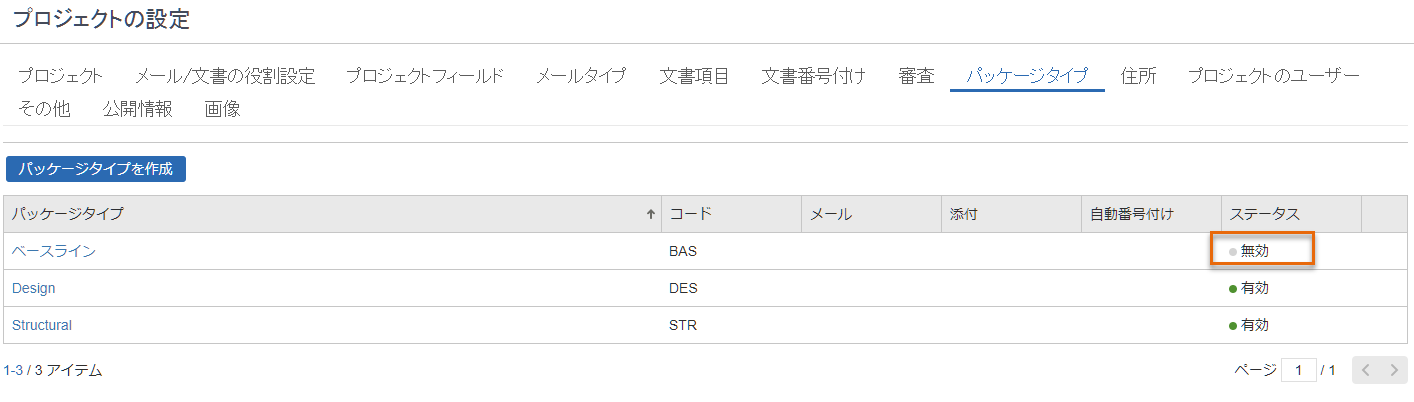The width and height of the screenshot is (1414, 402).
Task: Click パッケージタイプを作成 button
Action: 96,169
